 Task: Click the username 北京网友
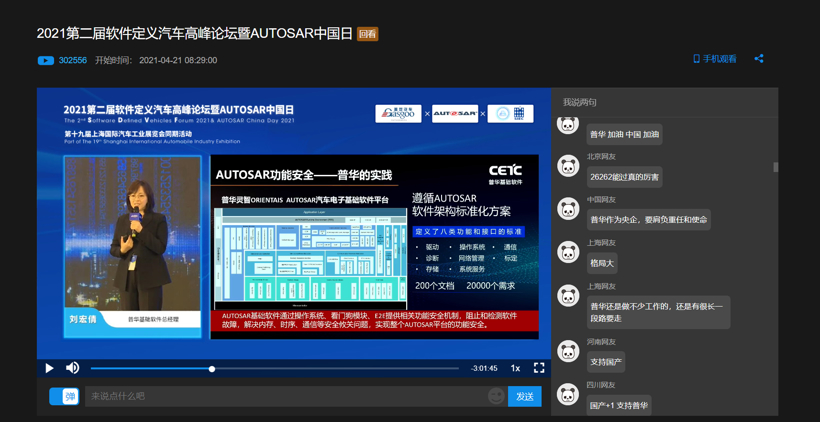[x=601, y=156]
